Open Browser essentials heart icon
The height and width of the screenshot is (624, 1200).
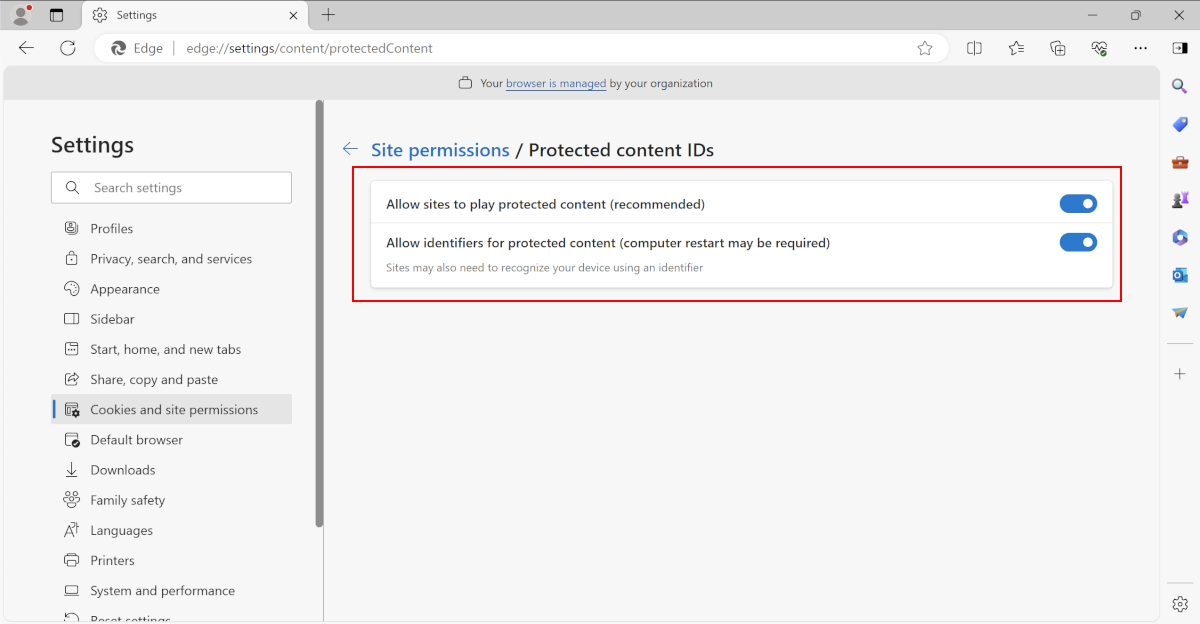1099,48
